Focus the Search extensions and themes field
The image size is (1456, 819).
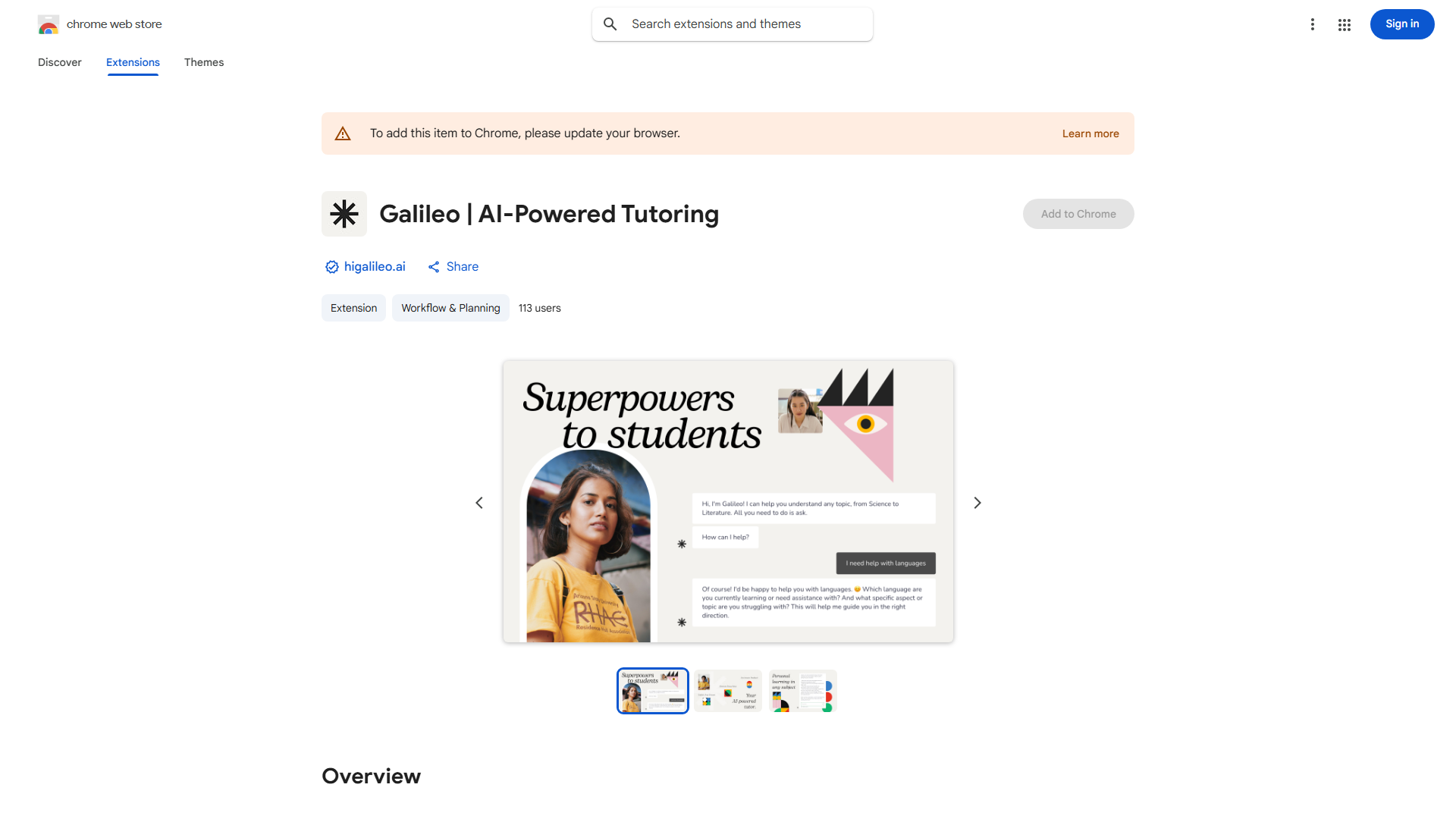[x=733, y=24]
